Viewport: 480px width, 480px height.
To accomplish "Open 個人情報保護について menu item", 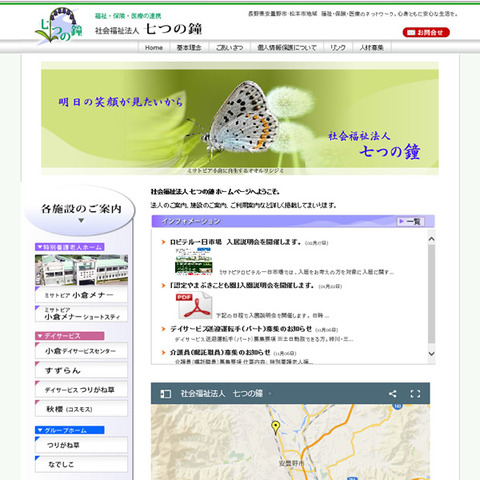I will click(287, 48).
